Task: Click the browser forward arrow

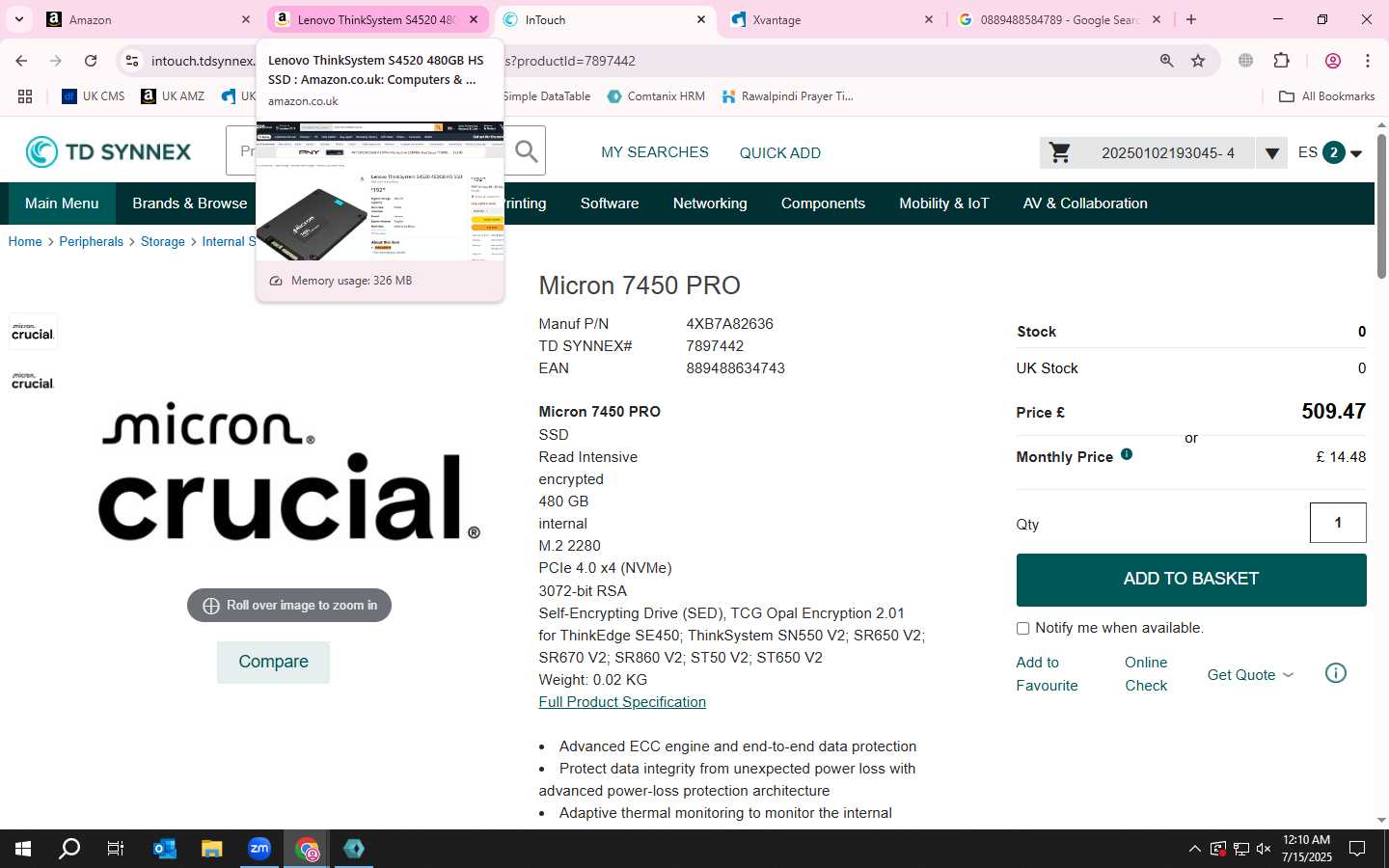Action: (56, 61)
